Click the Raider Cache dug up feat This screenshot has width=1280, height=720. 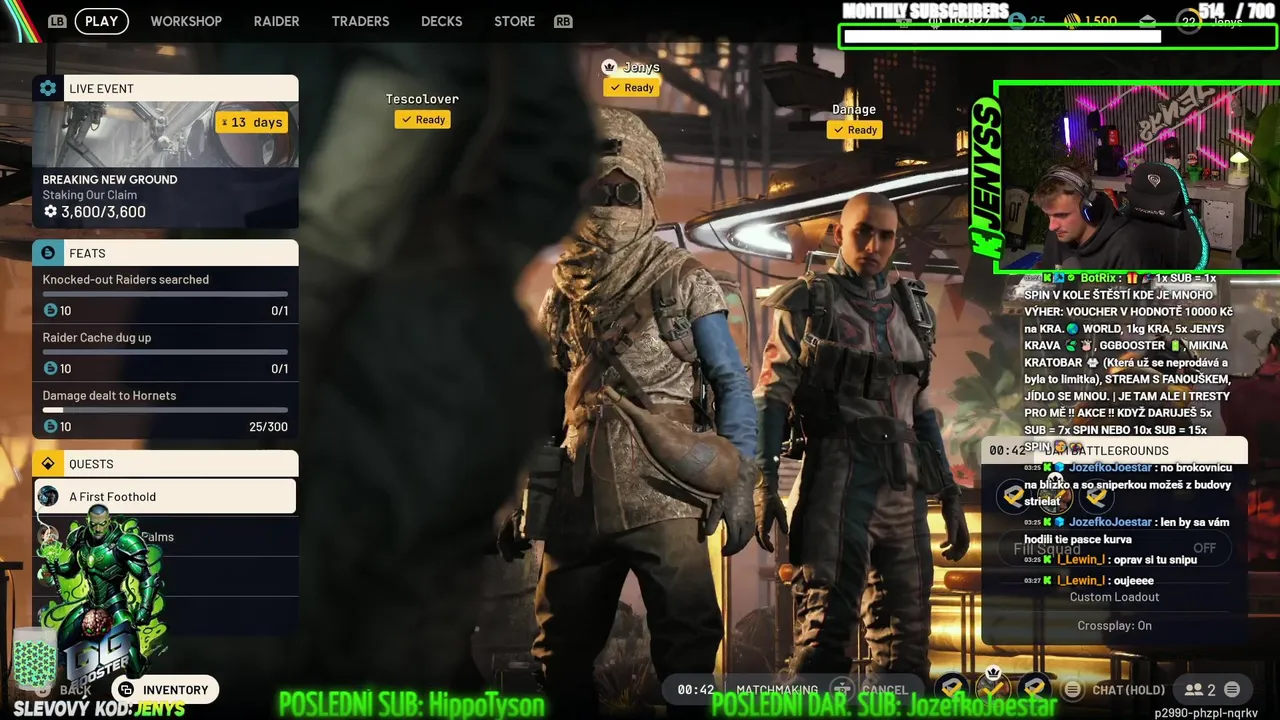(x=166, y=352)
